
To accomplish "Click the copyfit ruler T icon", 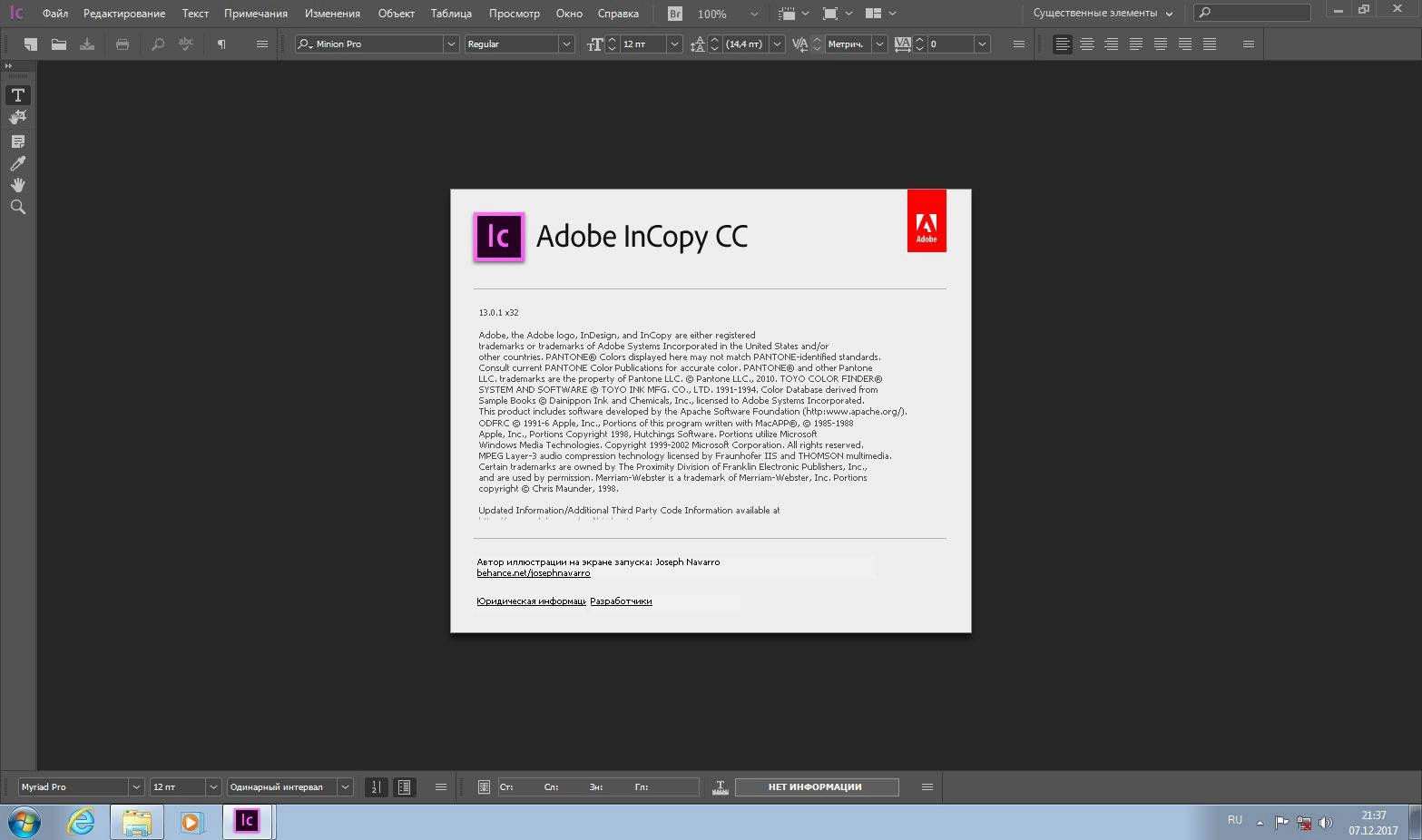I will point(721,786).
